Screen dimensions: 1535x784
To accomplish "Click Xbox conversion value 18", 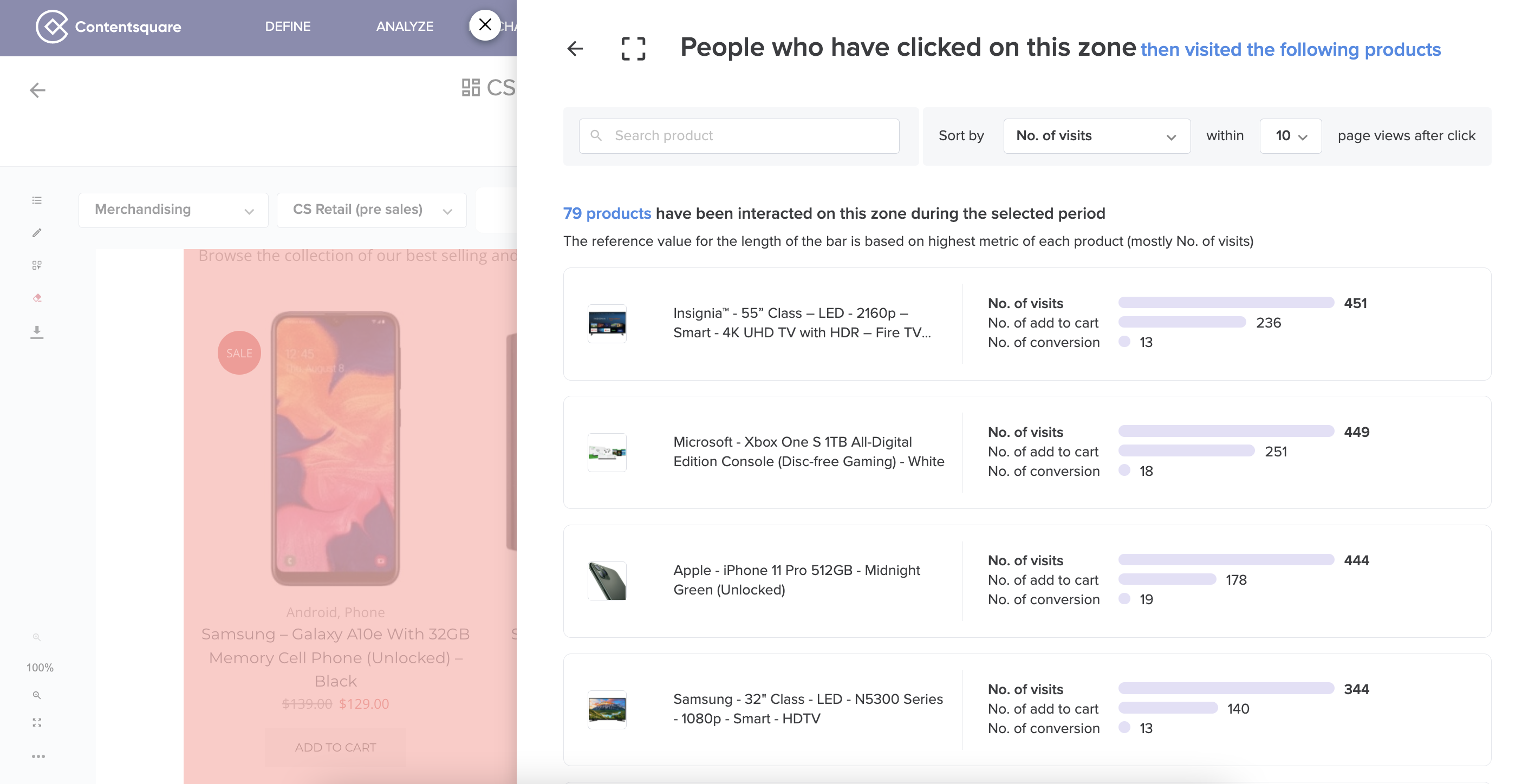I will [1146, 471].
